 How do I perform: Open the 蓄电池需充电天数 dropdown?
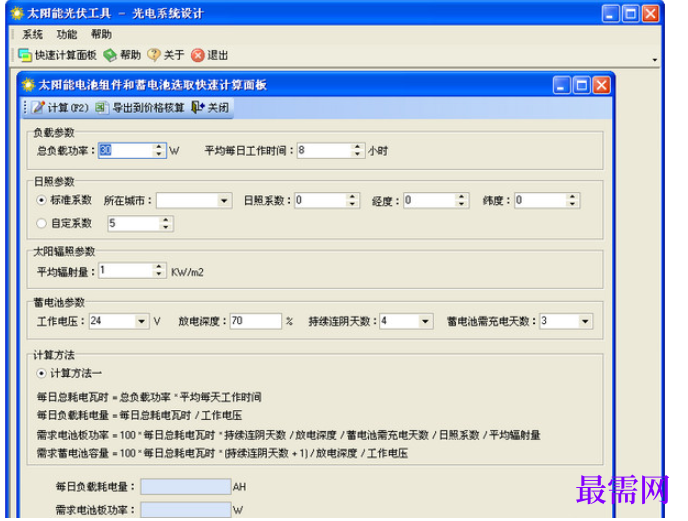tap(585, 321)
